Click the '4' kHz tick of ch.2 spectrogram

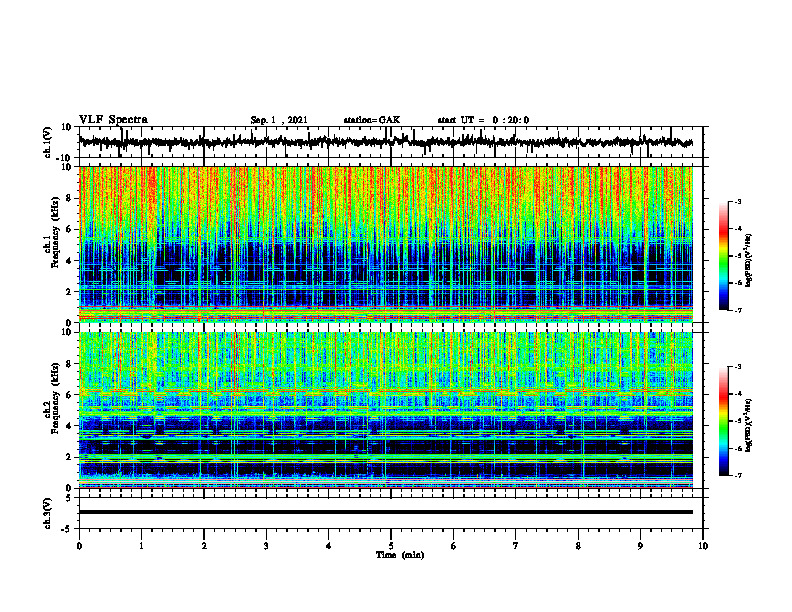[x=70, y=427]
